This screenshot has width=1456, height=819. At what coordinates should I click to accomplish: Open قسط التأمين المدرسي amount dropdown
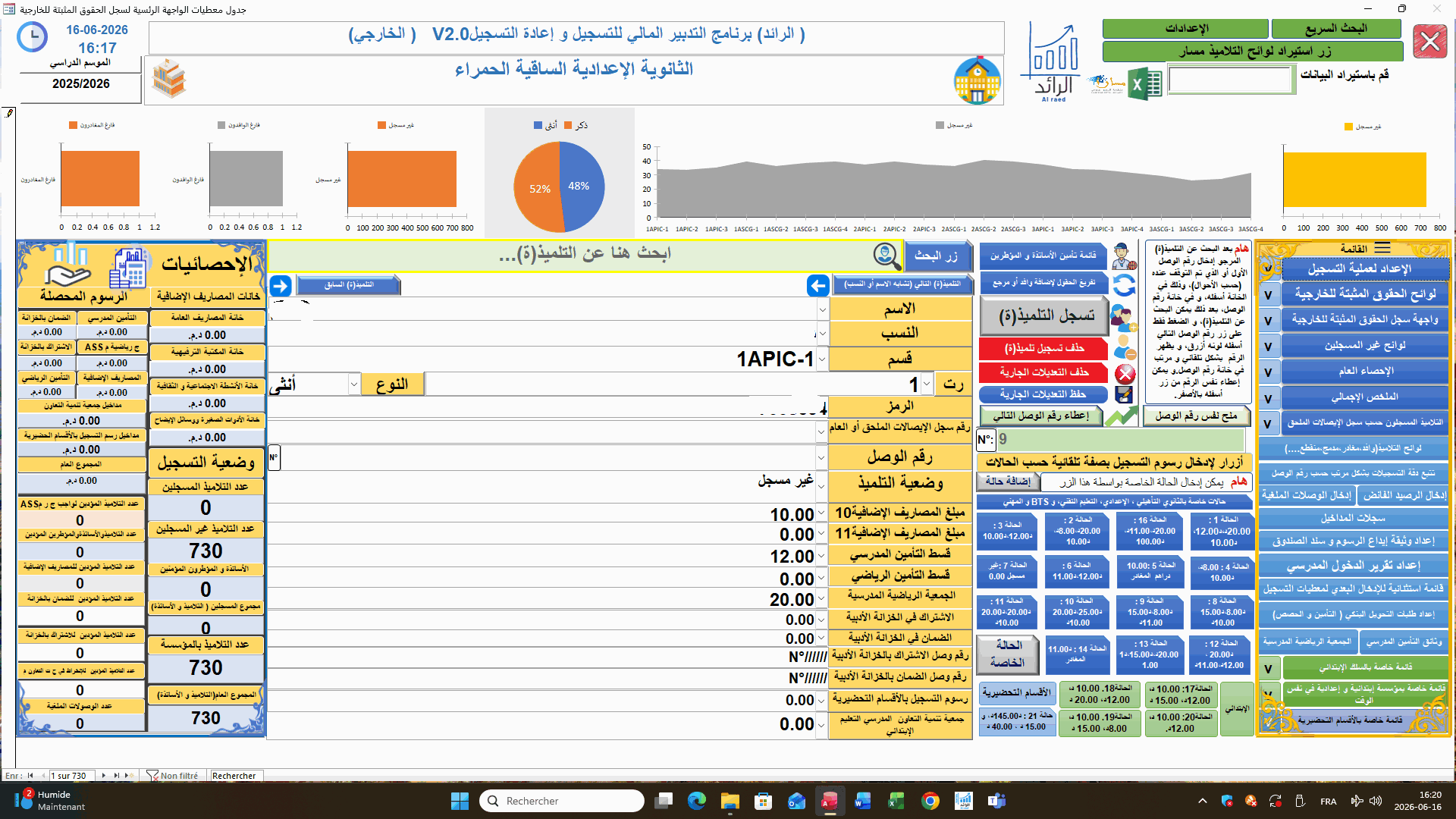click(x=822, y=556)
